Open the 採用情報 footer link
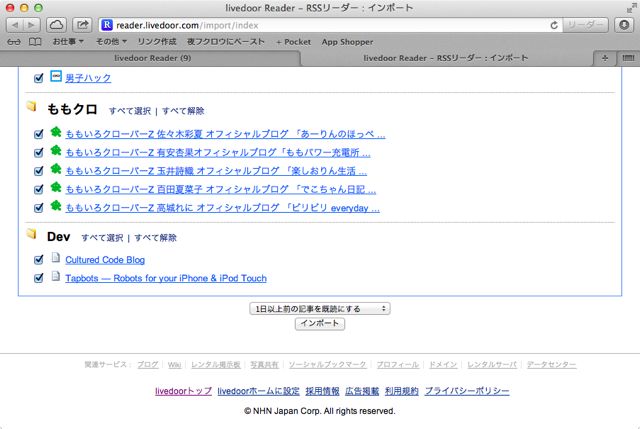Image resolution: width=640 pixels, height=429 pixels. (x=322, y=391)
